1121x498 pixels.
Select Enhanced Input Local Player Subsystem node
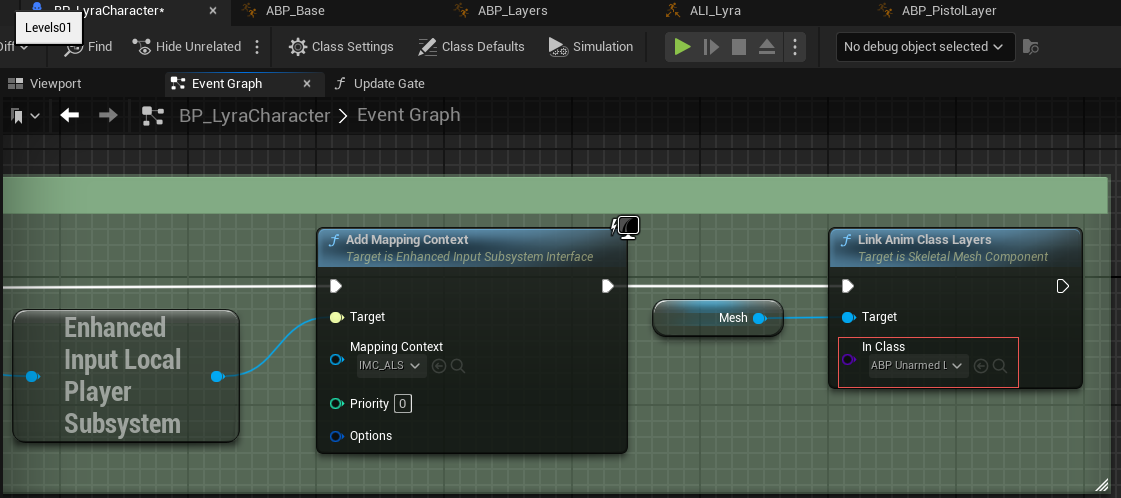(x=126, y=376)
